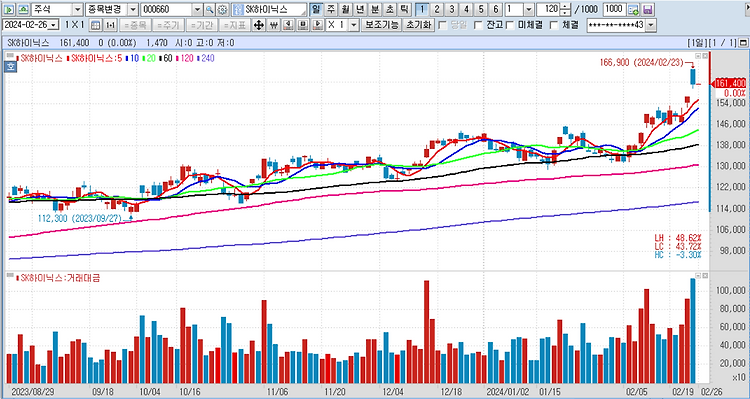The image size is (750, 399).
Task: Decrease the 120 bar count stepper
Action: (566, 12)
